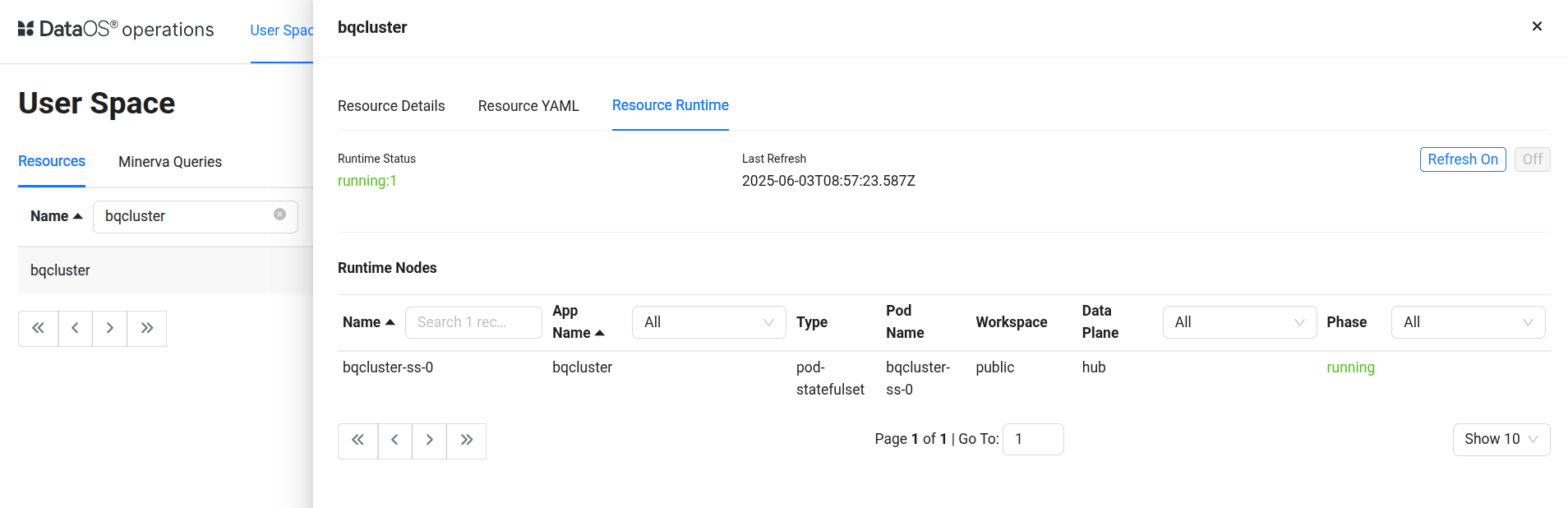Open the Show 10 page size selector

pyautogui.click(x=1501, y=440)
